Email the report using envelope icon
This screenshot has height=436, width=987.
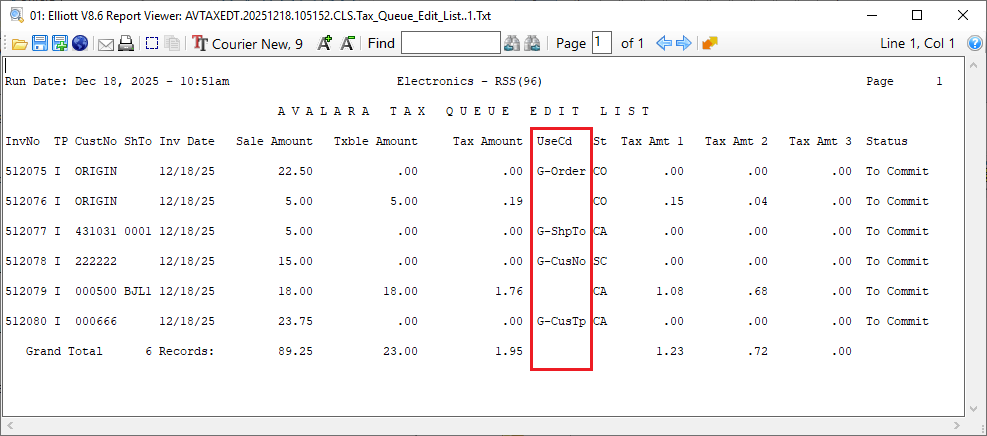(x=105, y=43)
